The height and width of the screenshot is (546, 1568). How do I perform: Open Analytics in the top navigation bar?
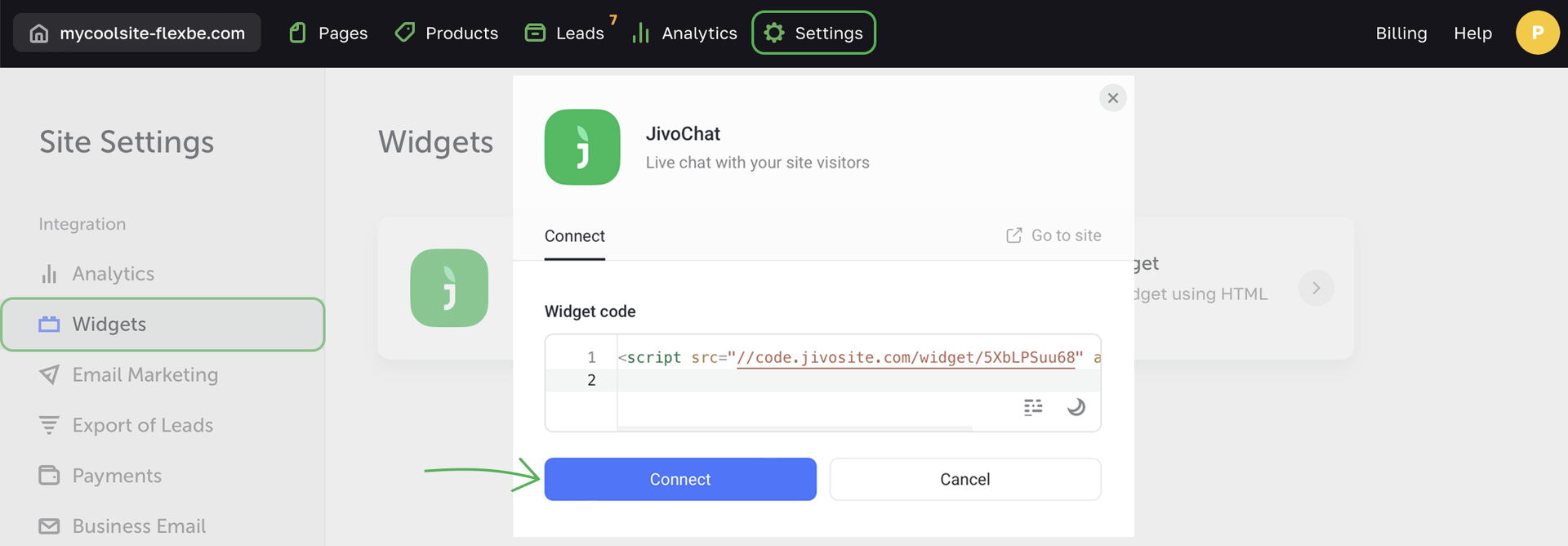coord(684,34)
